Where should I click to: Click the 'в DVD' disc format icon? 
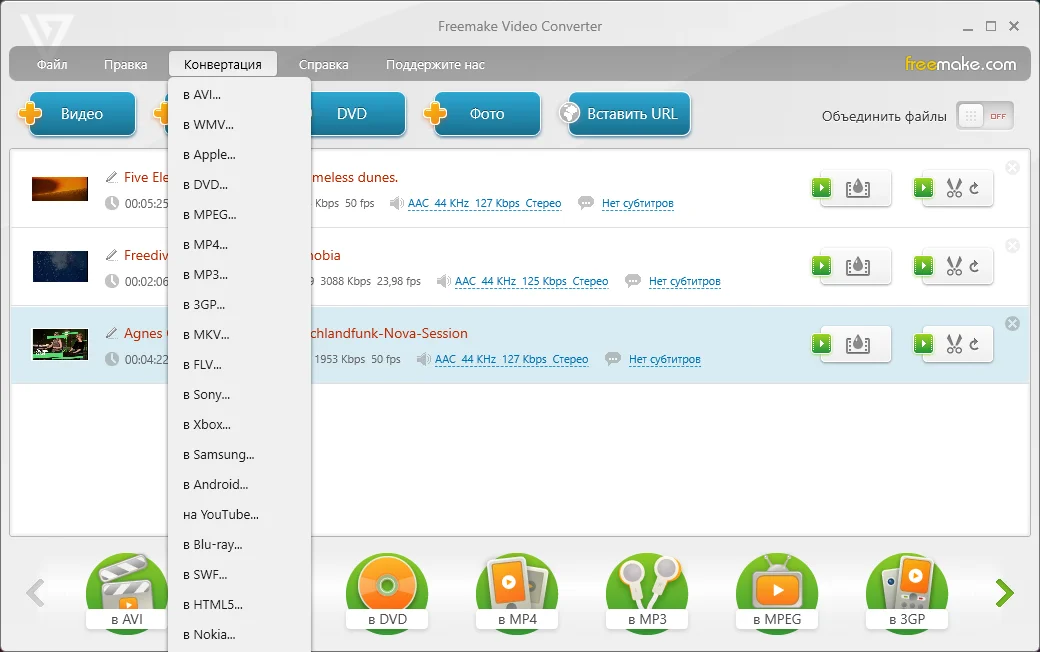pyautogui.click(x=386, y=592)
